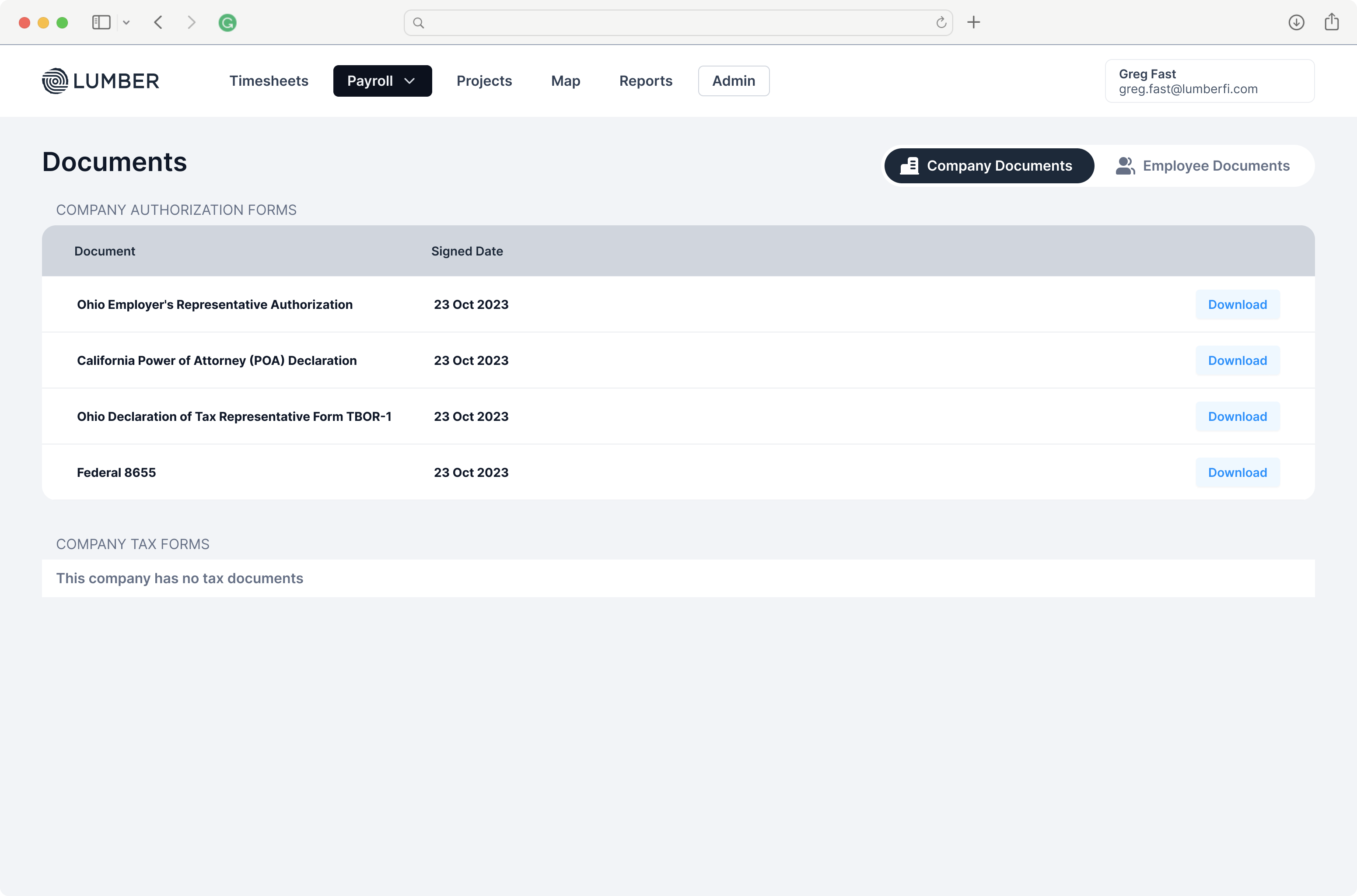Screen dimensions: 1357x896
Task: Open the Timesheets menu item
Action: 269,80
